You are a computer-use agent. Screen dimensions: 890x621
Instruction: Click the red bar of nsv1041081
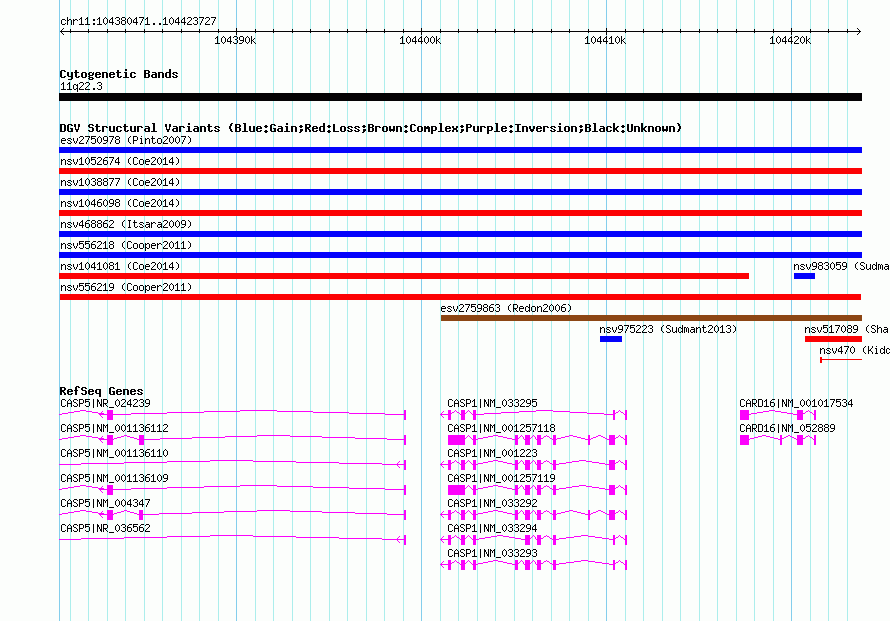404,276
